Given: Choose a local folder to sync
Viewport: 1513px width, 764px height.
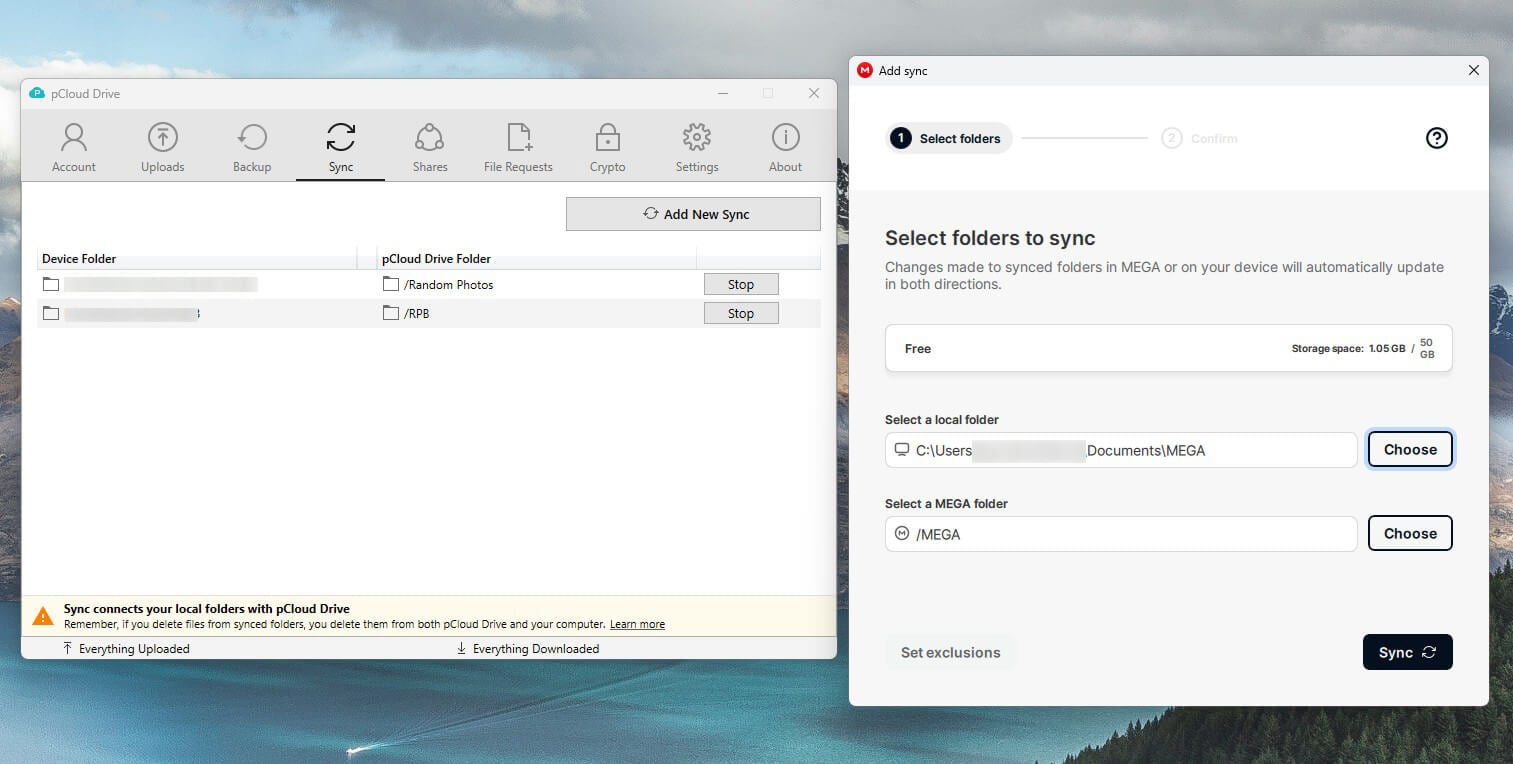Looking at the screenshot, I should 1409,450.
